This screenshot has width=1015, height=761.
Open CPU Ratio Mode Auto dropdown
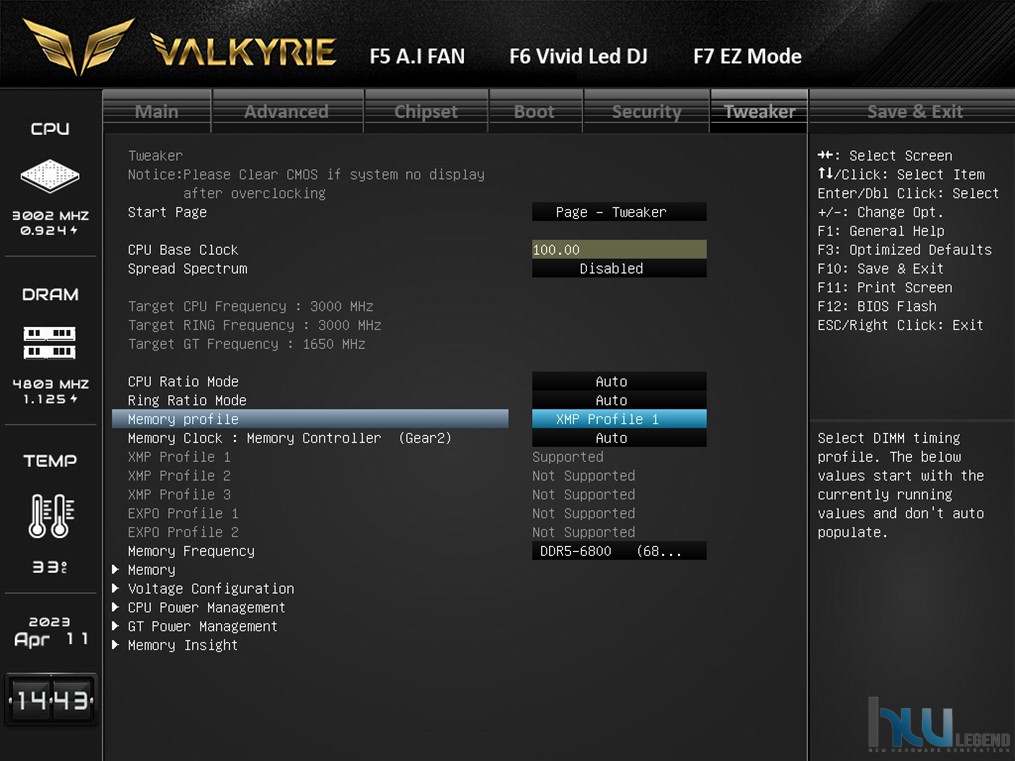[x=619, y=381]
